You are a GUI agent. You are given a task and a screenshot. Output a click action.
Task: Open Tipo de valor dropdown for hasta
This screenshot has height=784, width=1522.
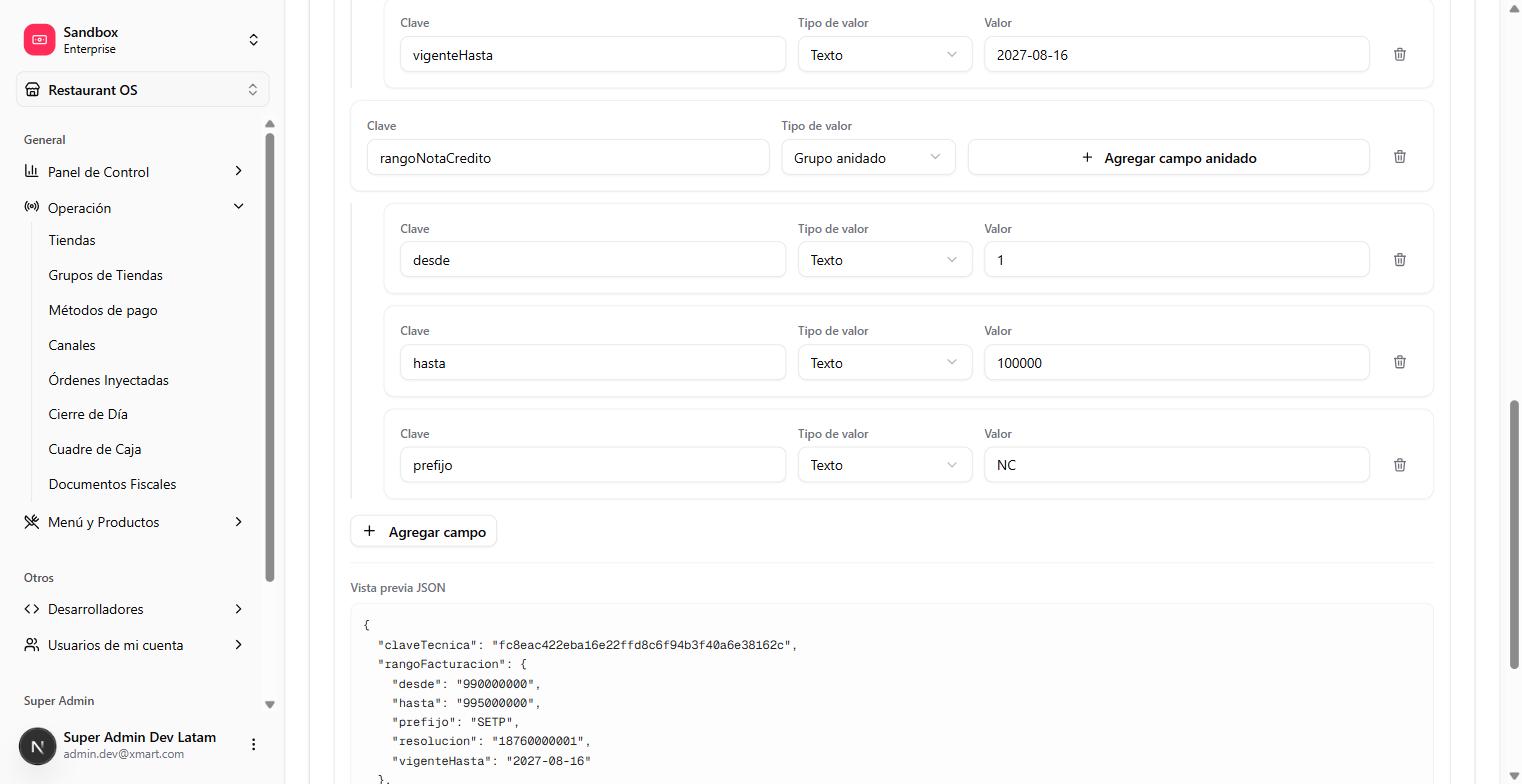(884, 363)
